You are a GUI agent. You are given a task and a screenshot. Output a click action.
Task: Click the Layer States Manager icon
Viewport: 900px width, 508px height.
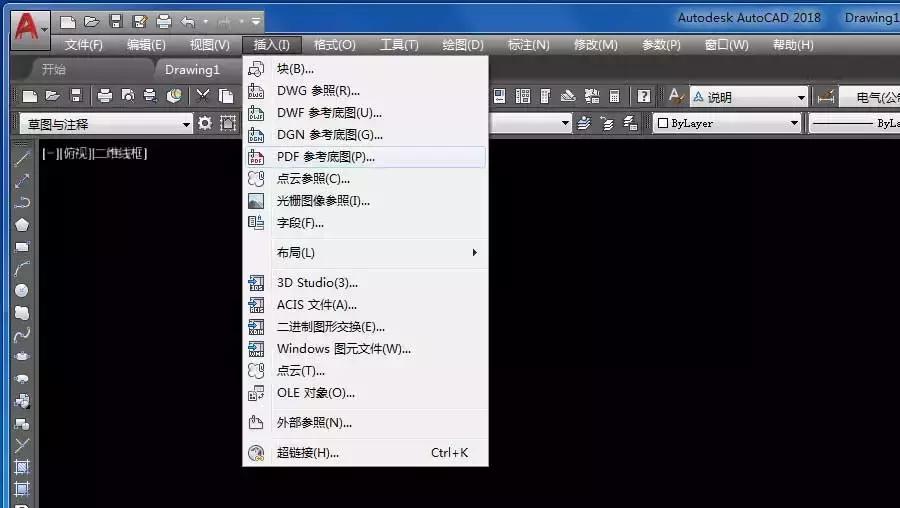coord(630,123)
